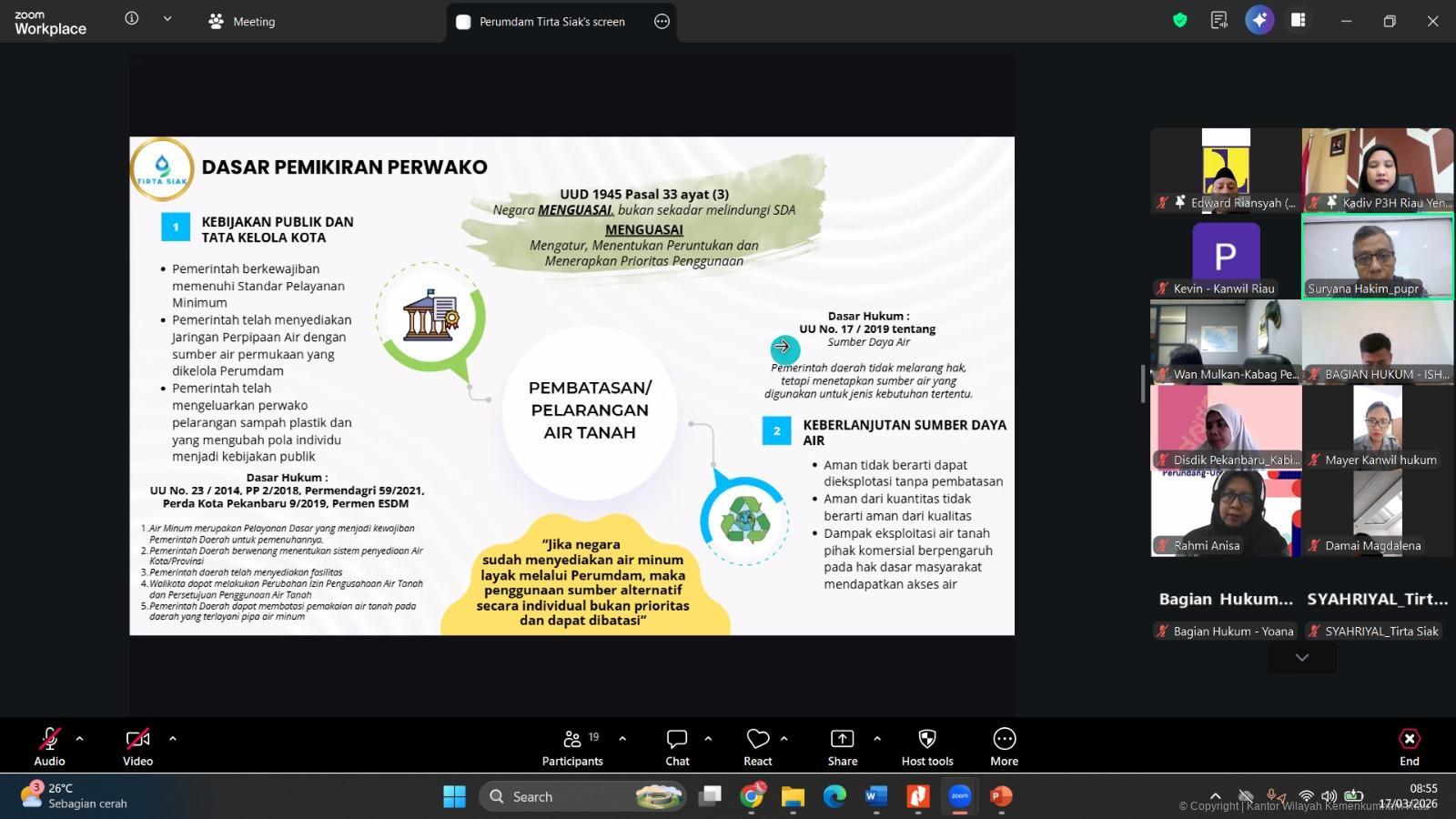Click the React heart icon

point(757,746)
